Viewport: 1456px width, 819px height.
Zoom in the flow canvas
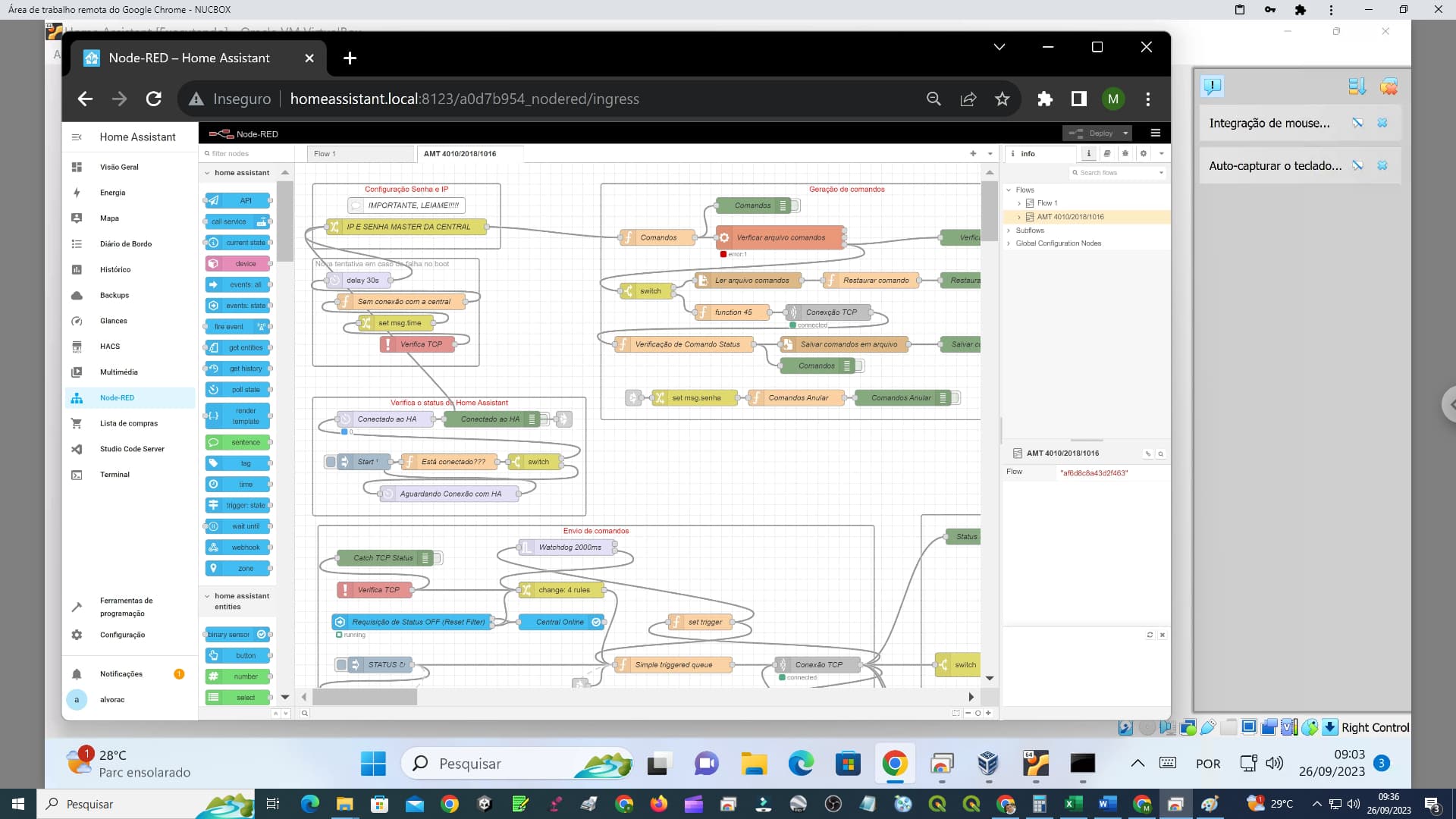click(x=988, y=713)
